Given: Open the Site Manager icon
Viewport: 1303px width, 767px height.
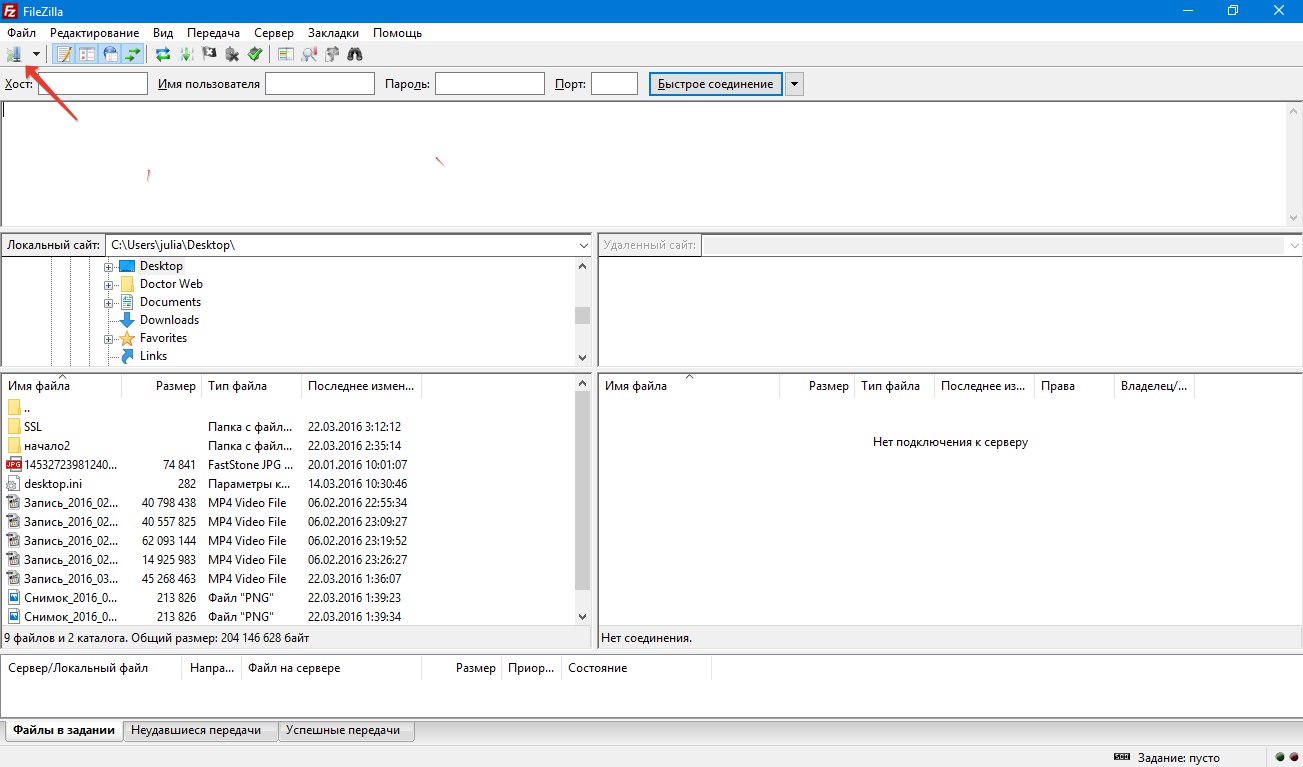Looking at the screenshot, I should [14, 54].
